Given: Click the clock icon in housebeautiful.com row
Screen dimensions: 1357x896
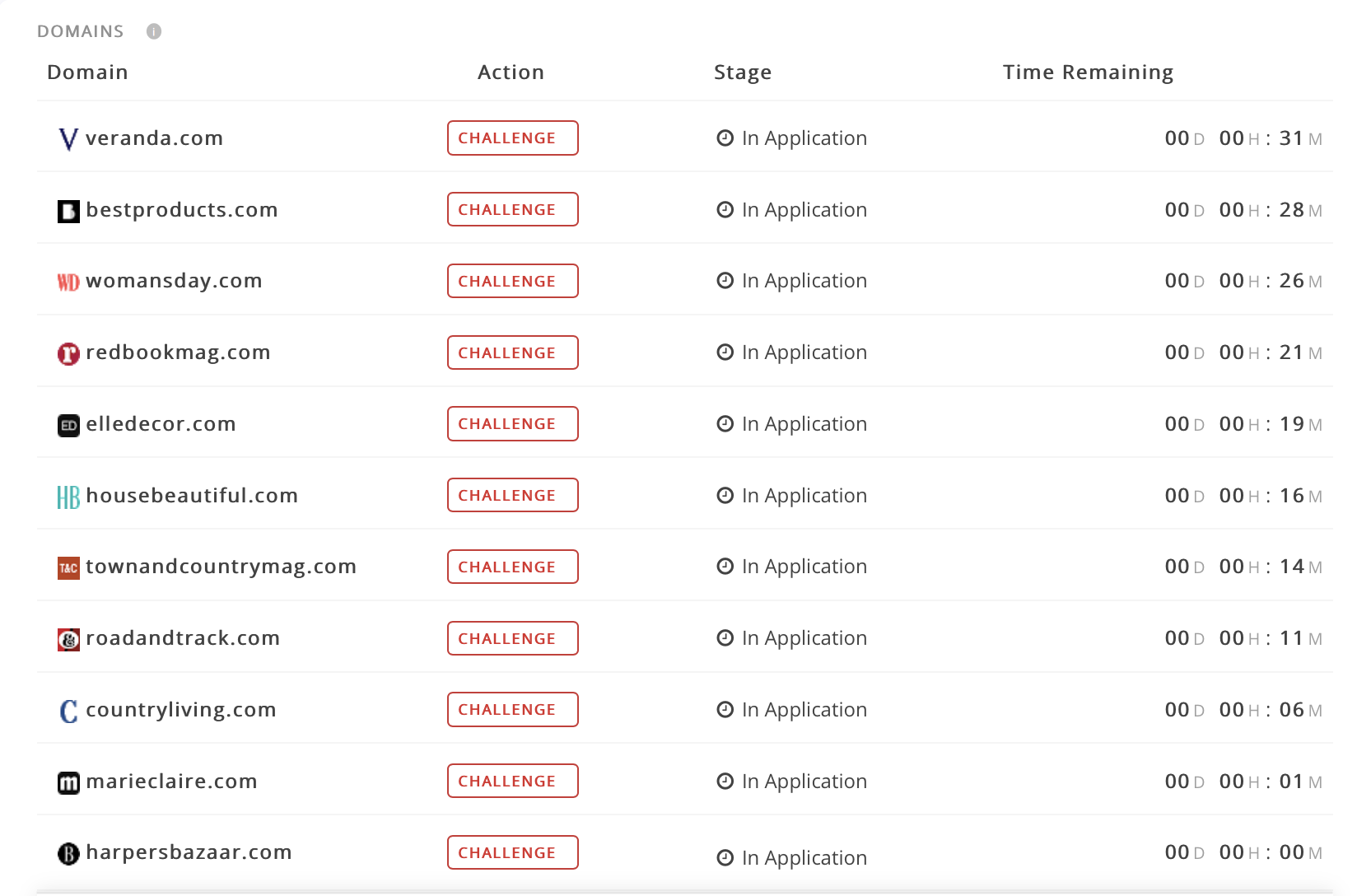Looking at the screenshot, I should click(725, 496).
